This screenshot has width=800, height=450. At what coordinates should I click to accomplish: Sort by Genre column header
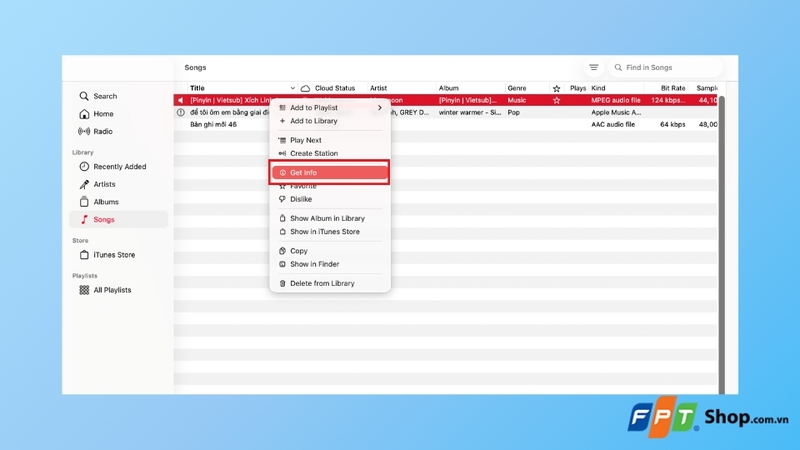tap(517, 88)
